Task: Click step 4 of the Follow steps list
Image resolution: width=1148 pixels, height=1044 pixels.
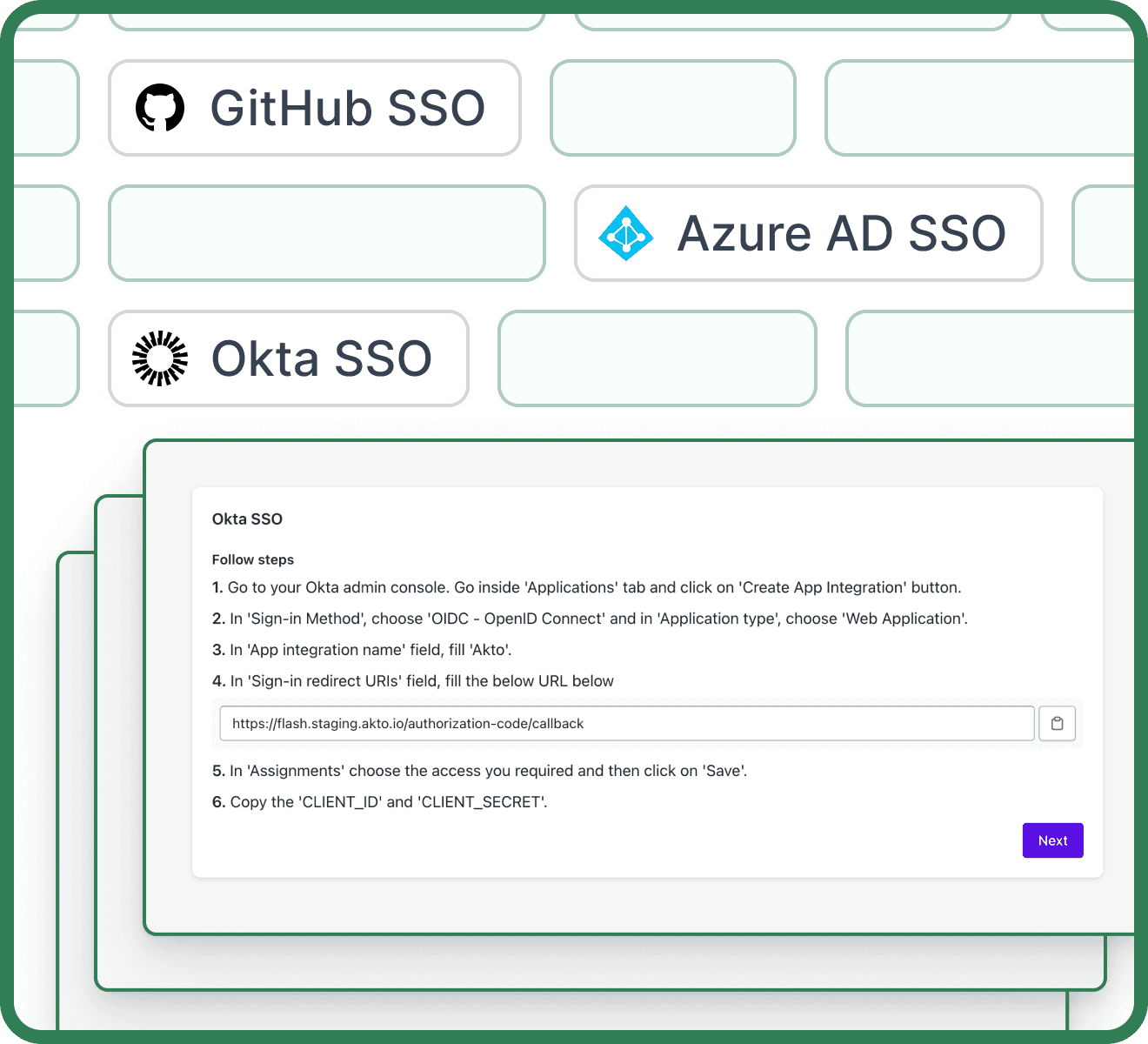Action: click(413, 681)
